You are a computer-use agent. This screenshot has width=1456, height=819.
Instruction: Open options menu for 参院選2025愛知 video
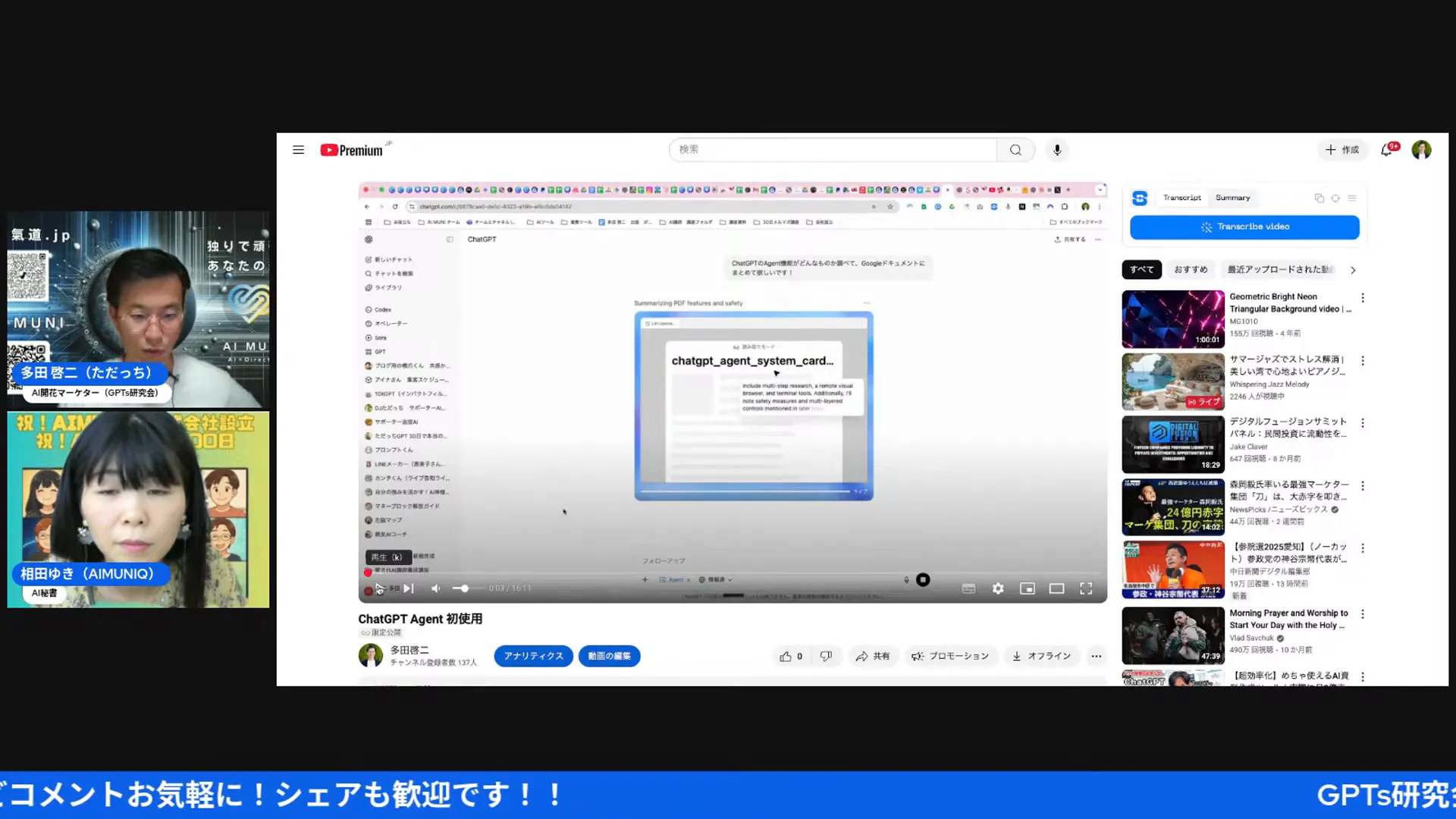click(x=1363, y=548)
